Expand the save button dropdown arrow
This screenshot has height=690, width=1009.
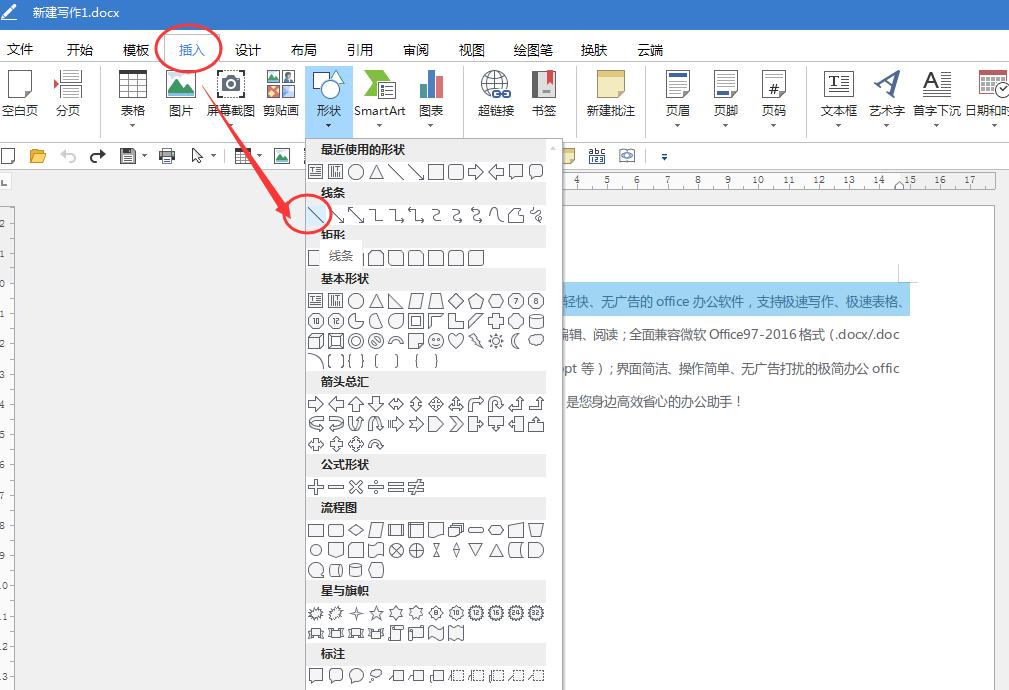pyautogui.click(x=146, y=155)
